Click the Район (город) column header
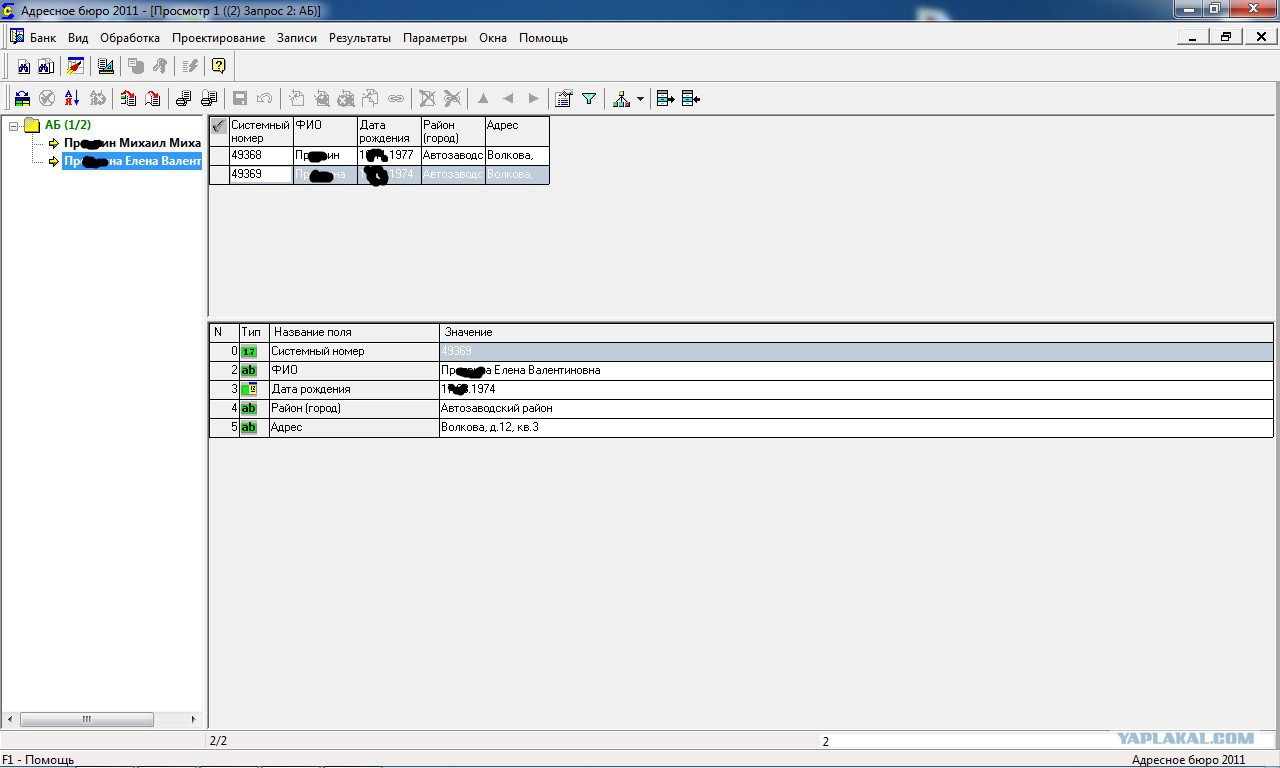The image size is (1280, 768). pyautogui.click(x=453, y=132)
